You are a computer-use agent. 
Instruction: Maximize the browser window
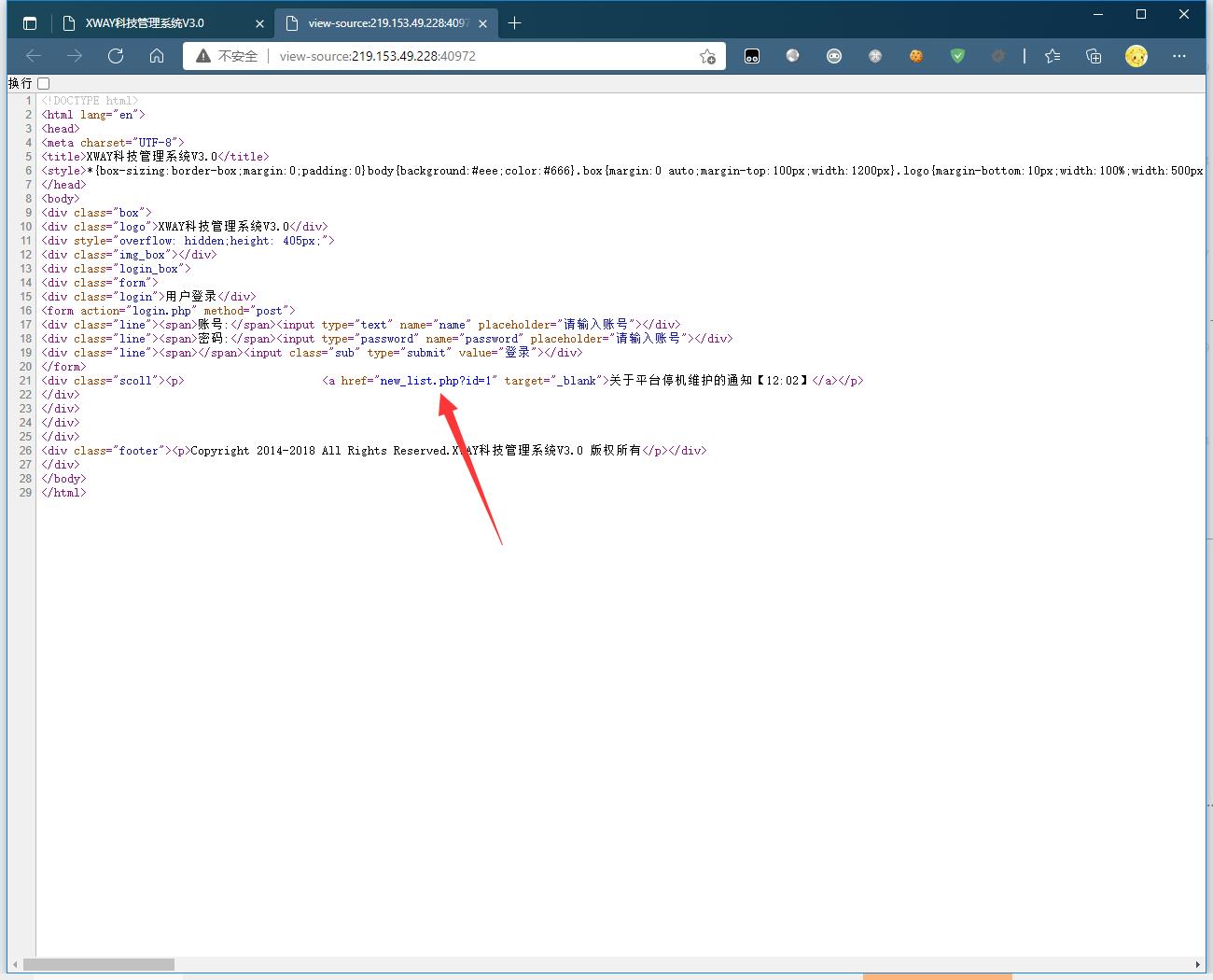click(x=1141, y=14)
